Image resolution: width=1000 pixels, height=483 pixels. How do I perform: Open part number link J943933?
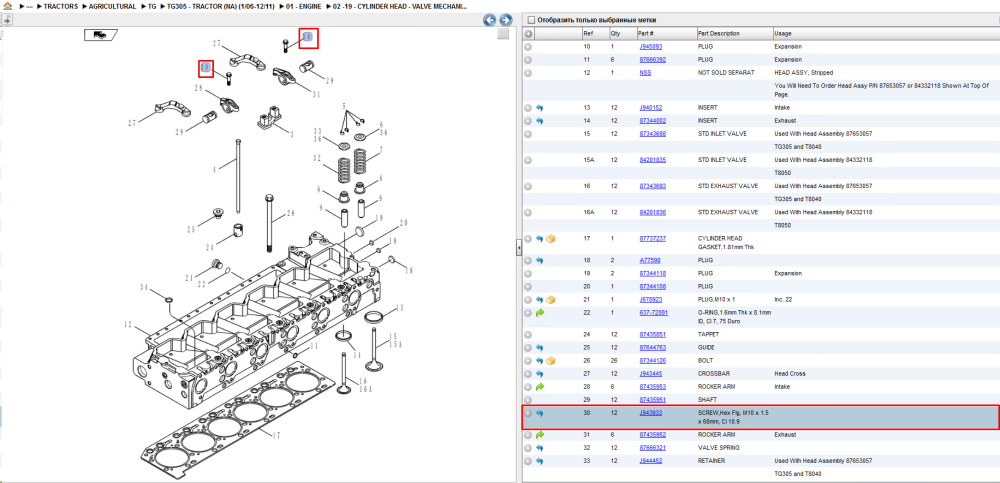651,413
